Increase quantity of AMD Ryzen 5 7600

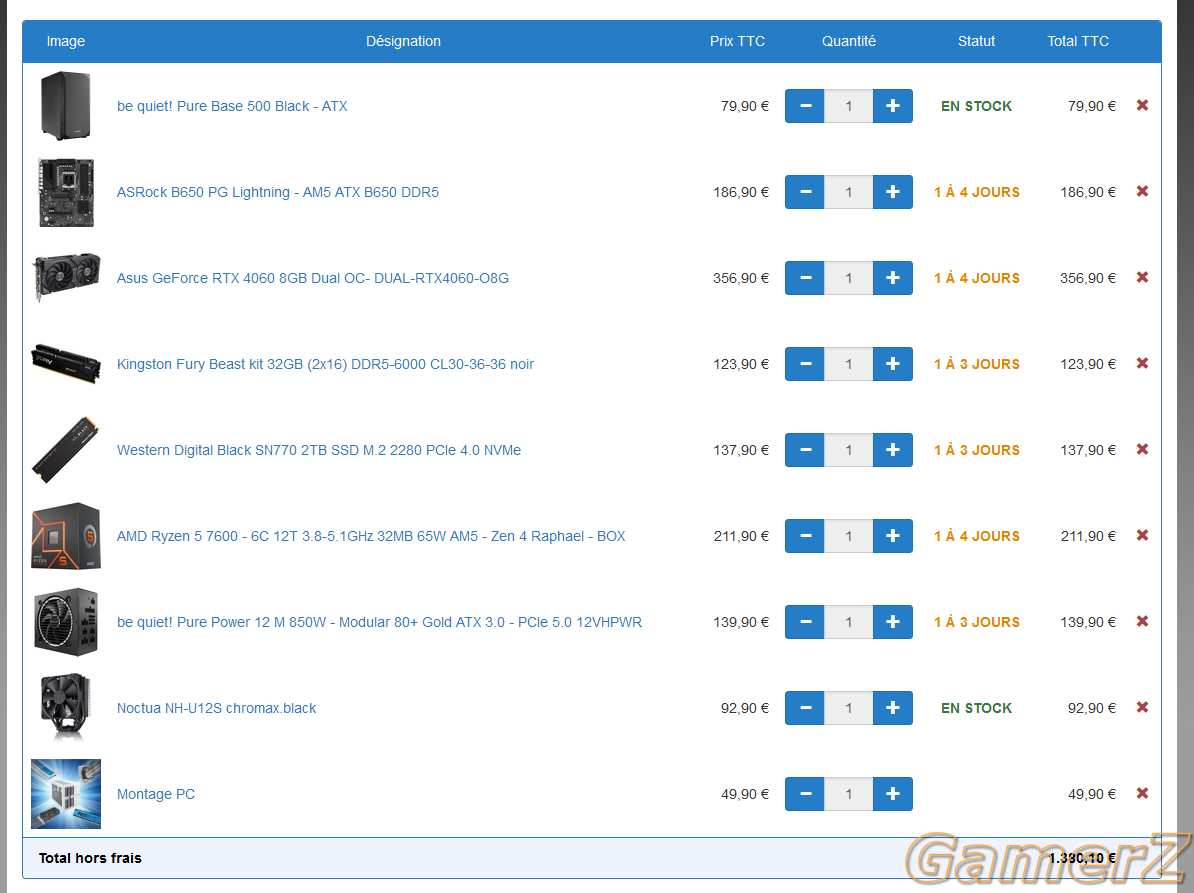coord(892,536)
